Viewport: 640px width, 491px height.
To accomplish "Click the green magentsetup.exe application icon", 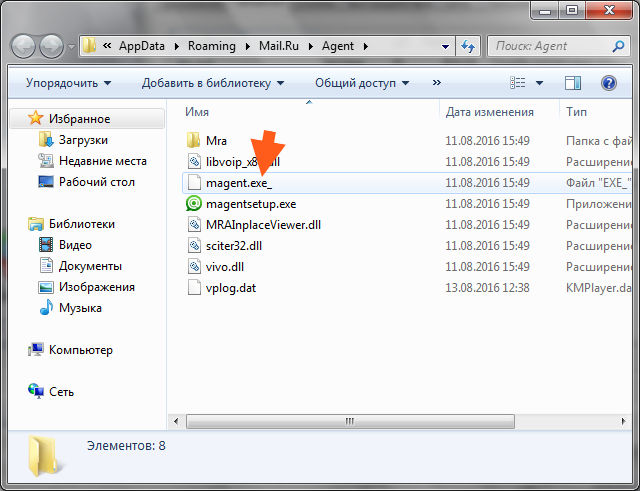I will coord(194,203).
